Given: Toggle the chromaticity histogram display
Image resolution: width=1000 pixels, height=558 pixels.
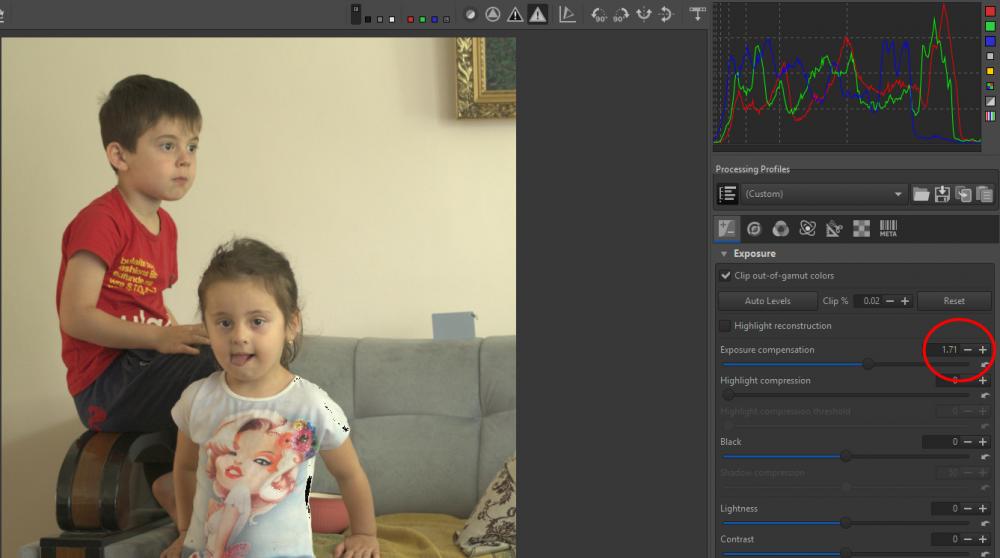Looking at the screenshot, I should pos(990,71).
